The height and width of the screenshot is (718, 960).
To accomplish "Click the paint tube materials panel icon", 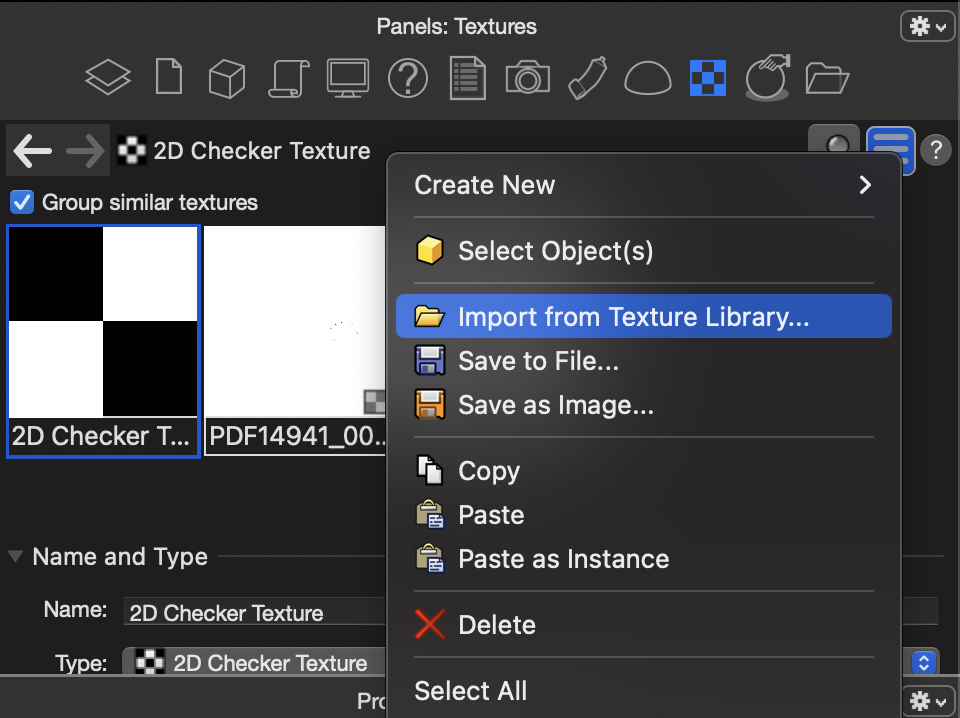I will 587,77.
